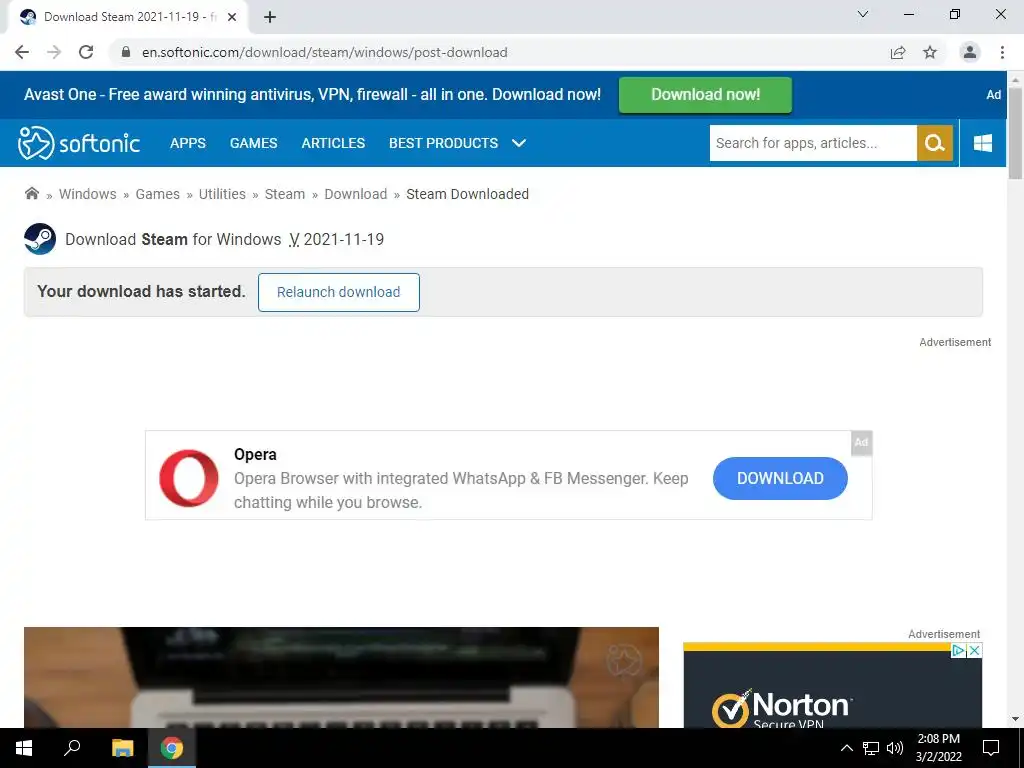Open network status tray icon
Screen dimensions: 1024x768
(x=871, y=748)
